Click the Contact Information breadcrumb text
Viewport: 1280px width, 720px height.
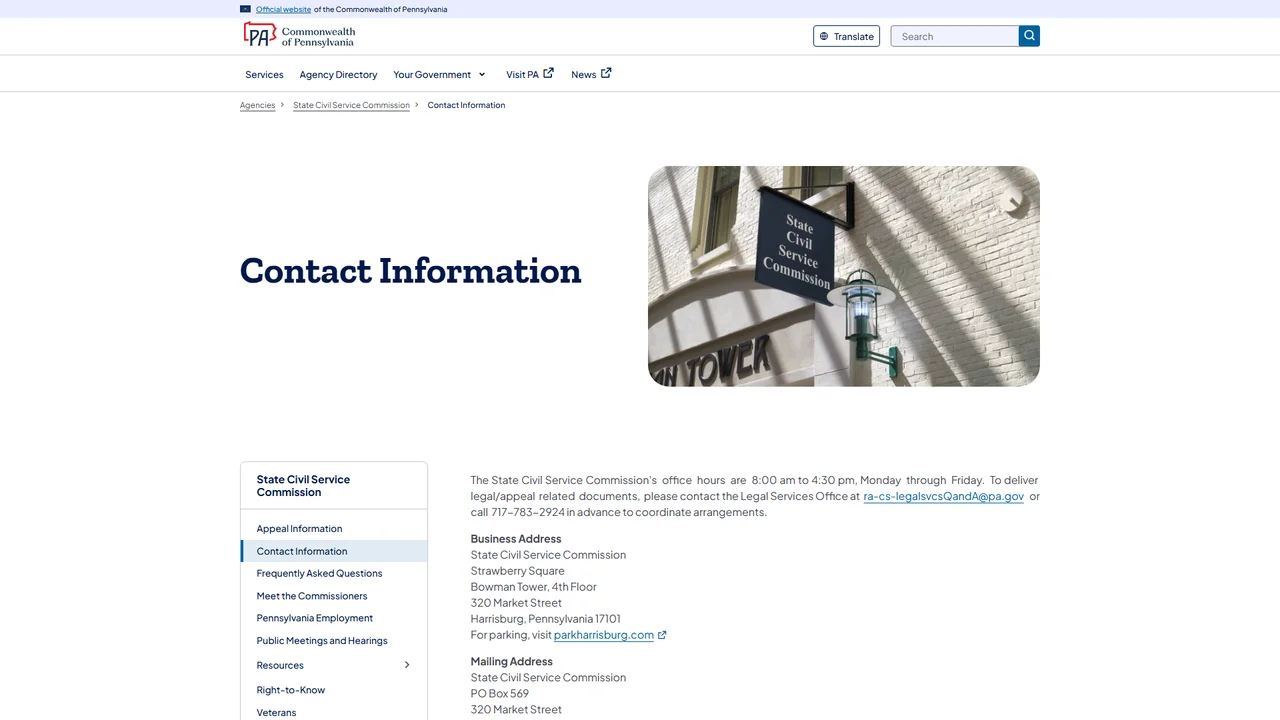pyautogui.click(x=466, y=105)
